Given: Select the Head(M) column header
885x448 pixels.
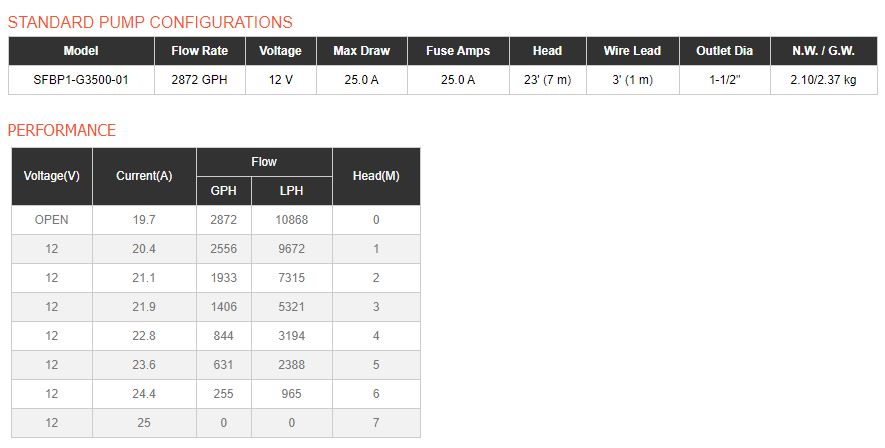Looking at the screenshot, I should click(x=376, y=176).
